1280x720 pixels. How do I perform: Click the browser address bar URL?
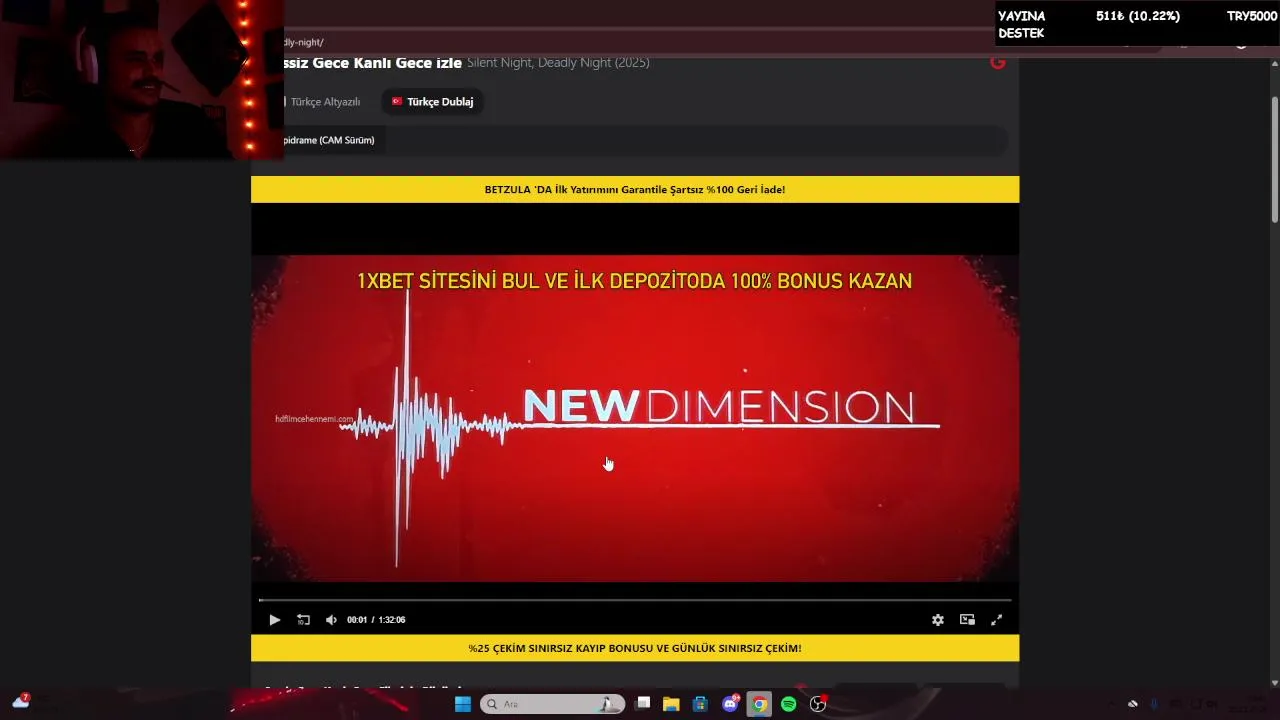tap(304, 42)
